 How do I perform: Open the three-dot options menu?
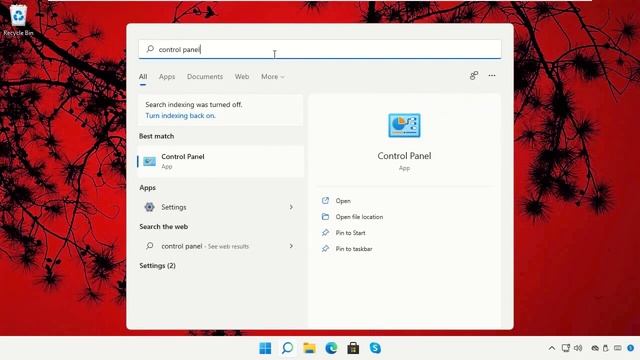tap(492, 76)
